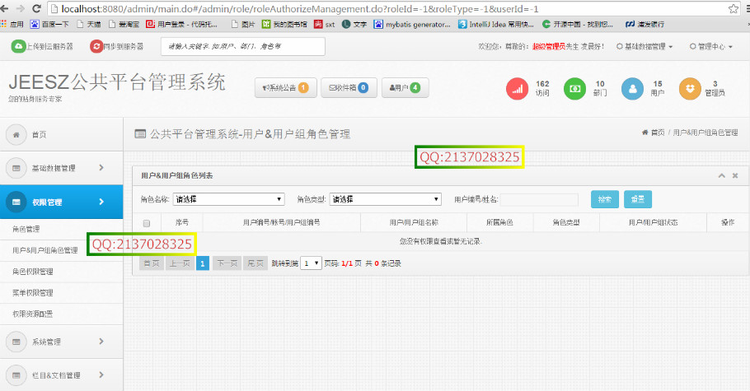Image resolution: width=750 pixels, height=391 pixels.
Task: Click the 上一页 pagination button
Action: click(180, 263)
